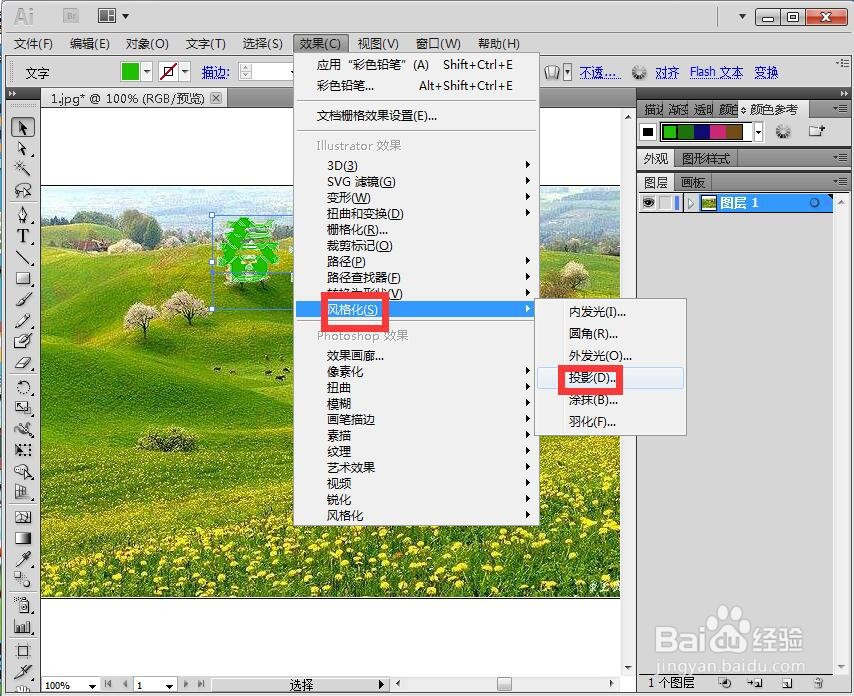Open the fill color dropdown arrow
Screen dimensions: 854x696
pyautogui.click(x=147, y=71)
